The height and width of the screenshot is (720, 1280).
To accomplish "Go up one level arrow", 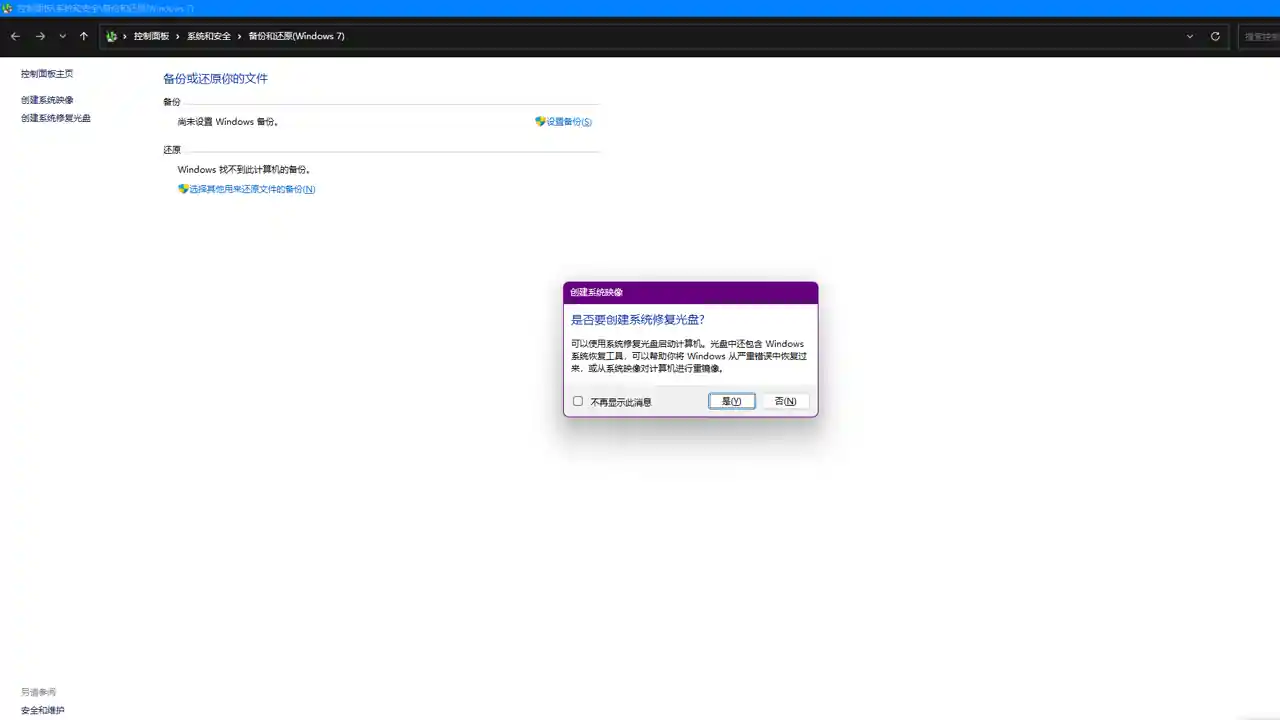I will (84, 36).
